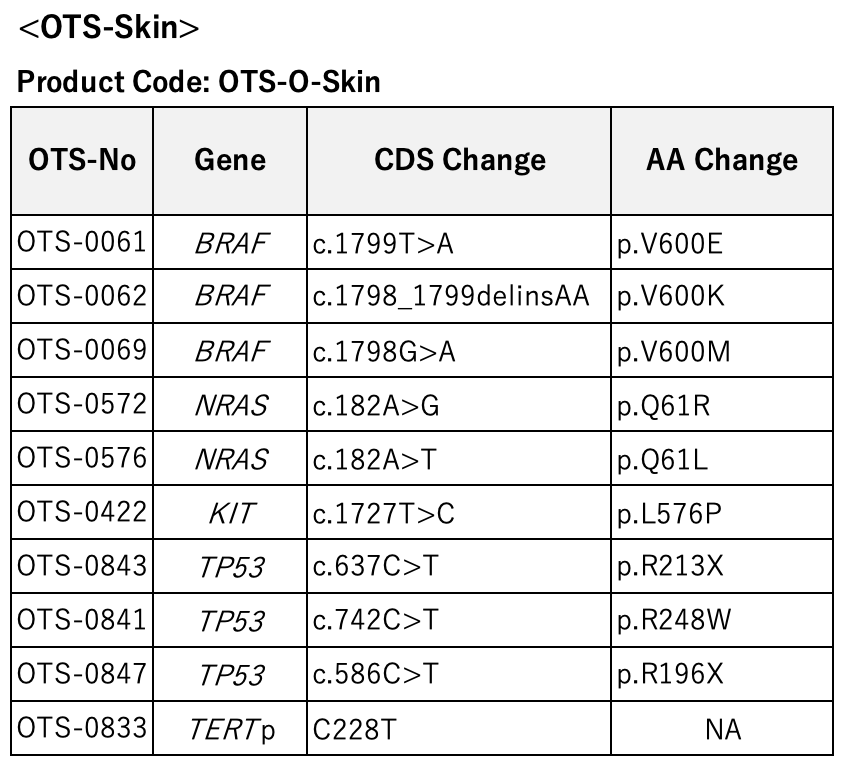The height and width of the screenshot is (768, 844).
Task: Click the p.V600E cell
Action: pos(722,242)
